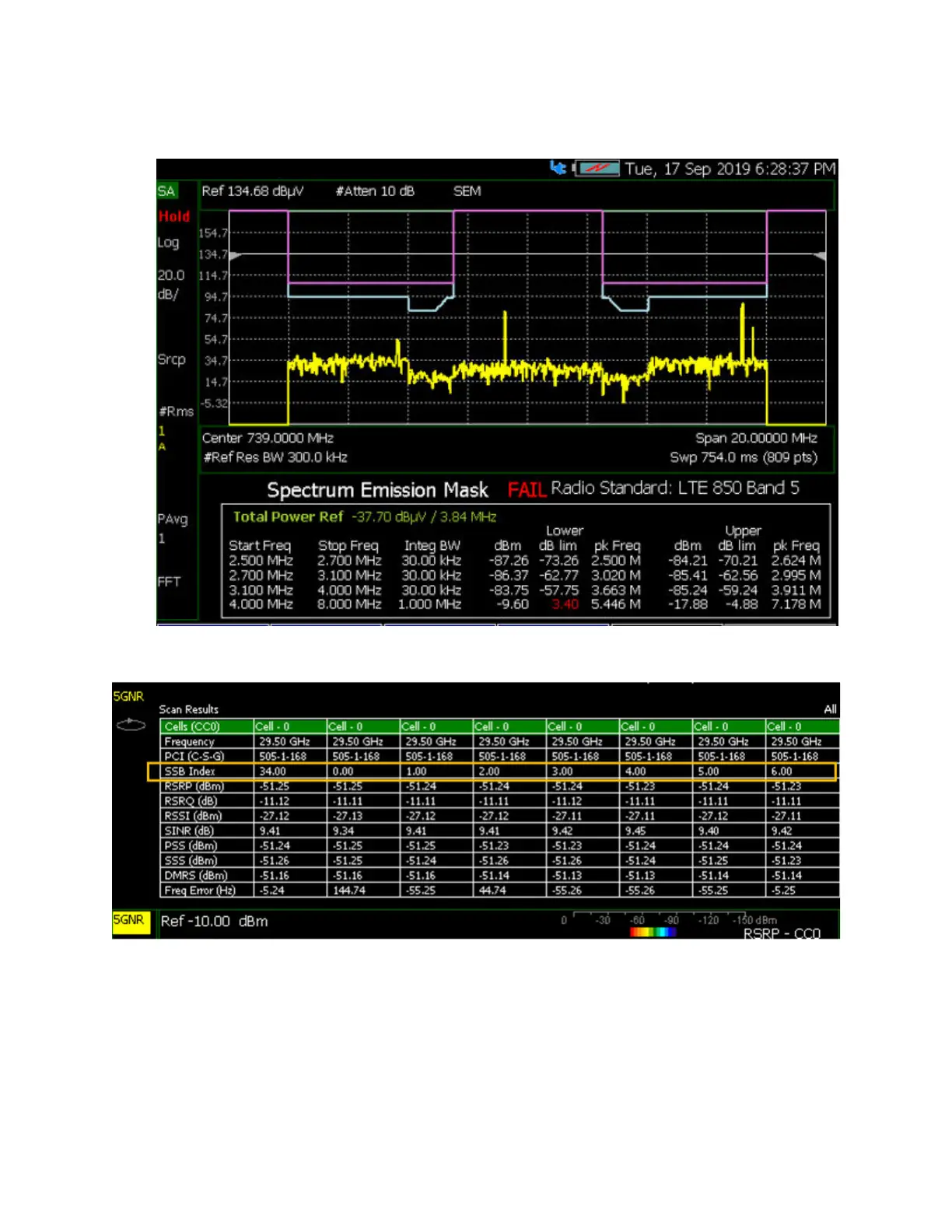This screenshot has width=952, height=1232.
Task: Click the Scan Results heading
Action: click(189, 709)
